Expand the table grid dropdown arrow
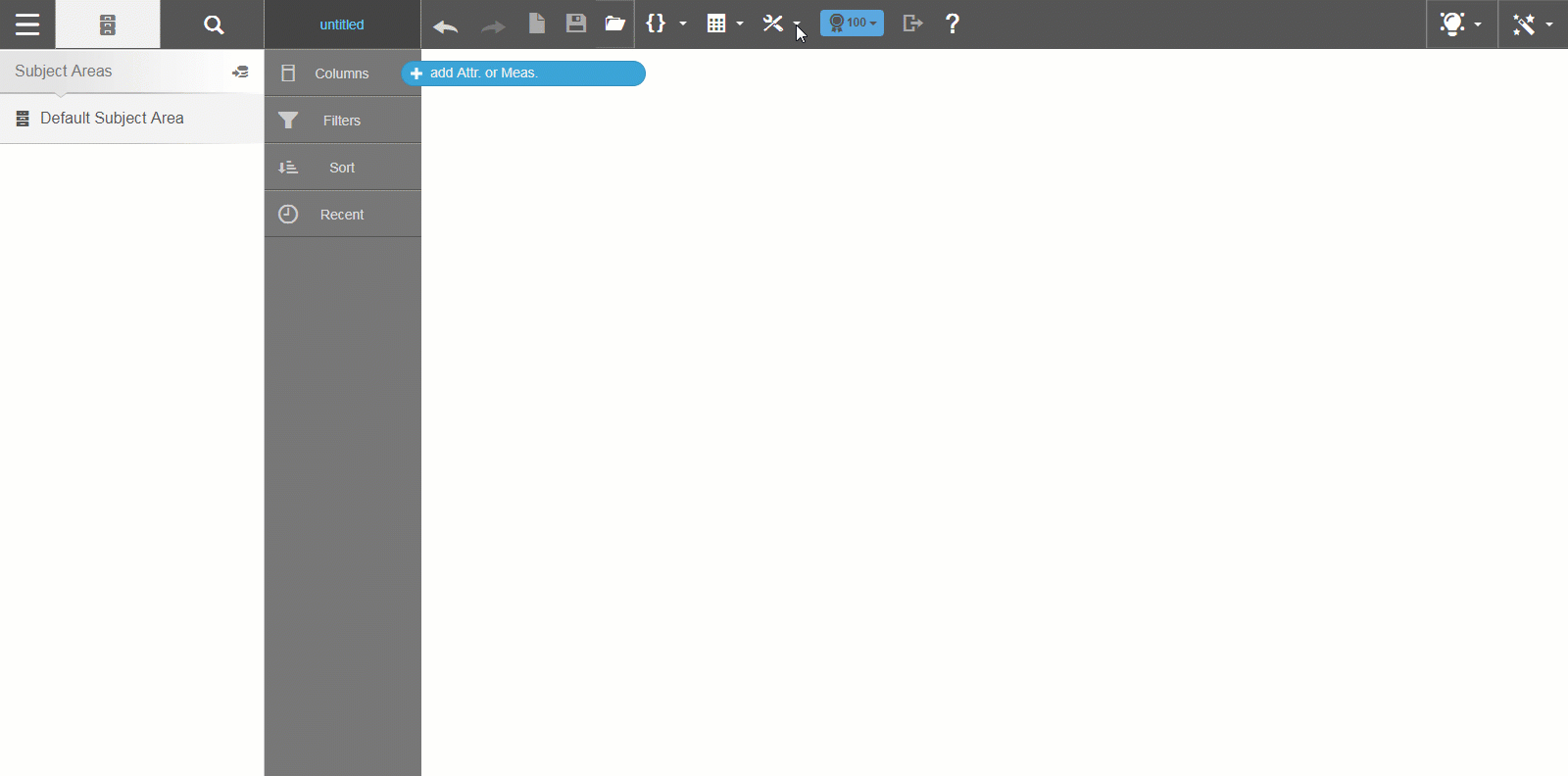This screenshot has width=1568, height=776. pos(740,24)
